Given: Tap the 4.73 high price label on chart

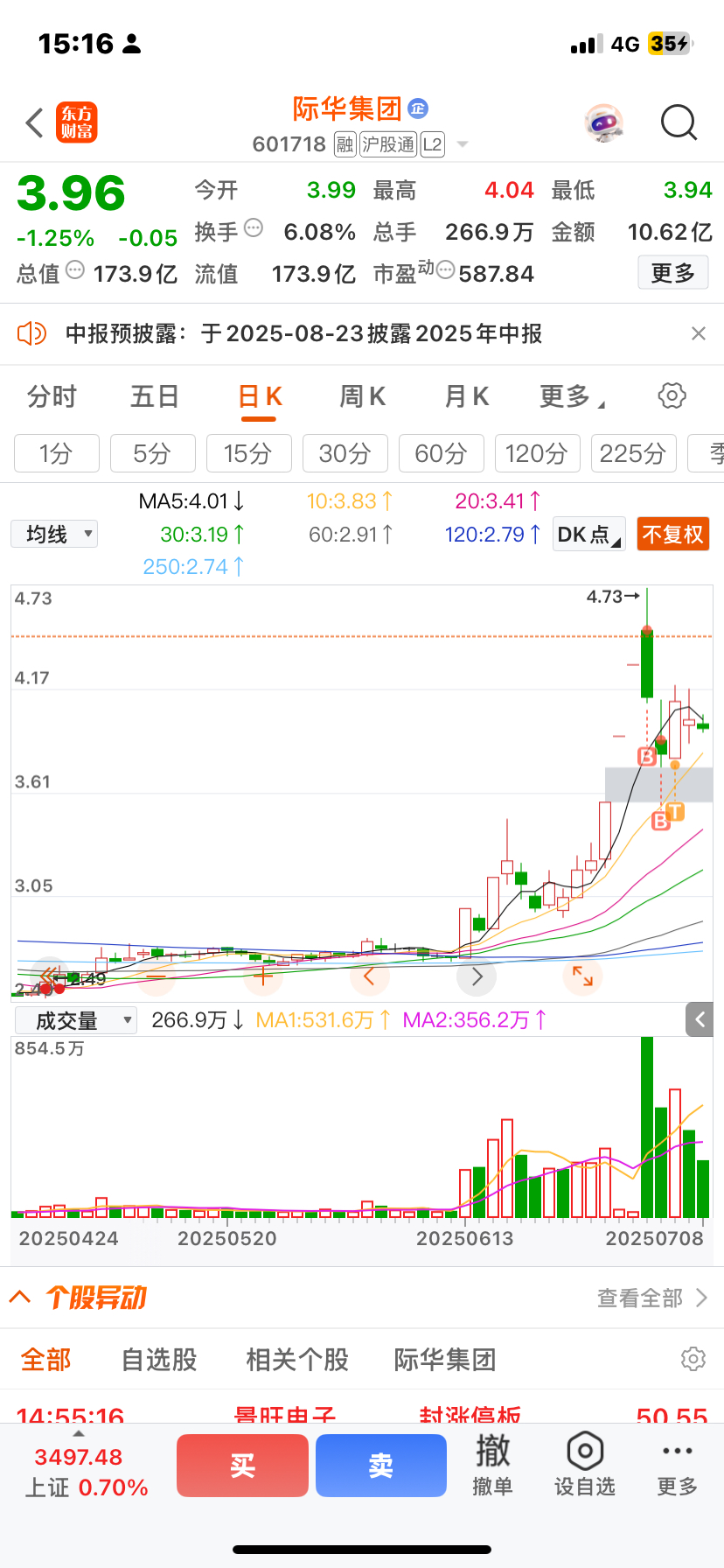Looking at the screenshot, I should pos(615,597).
